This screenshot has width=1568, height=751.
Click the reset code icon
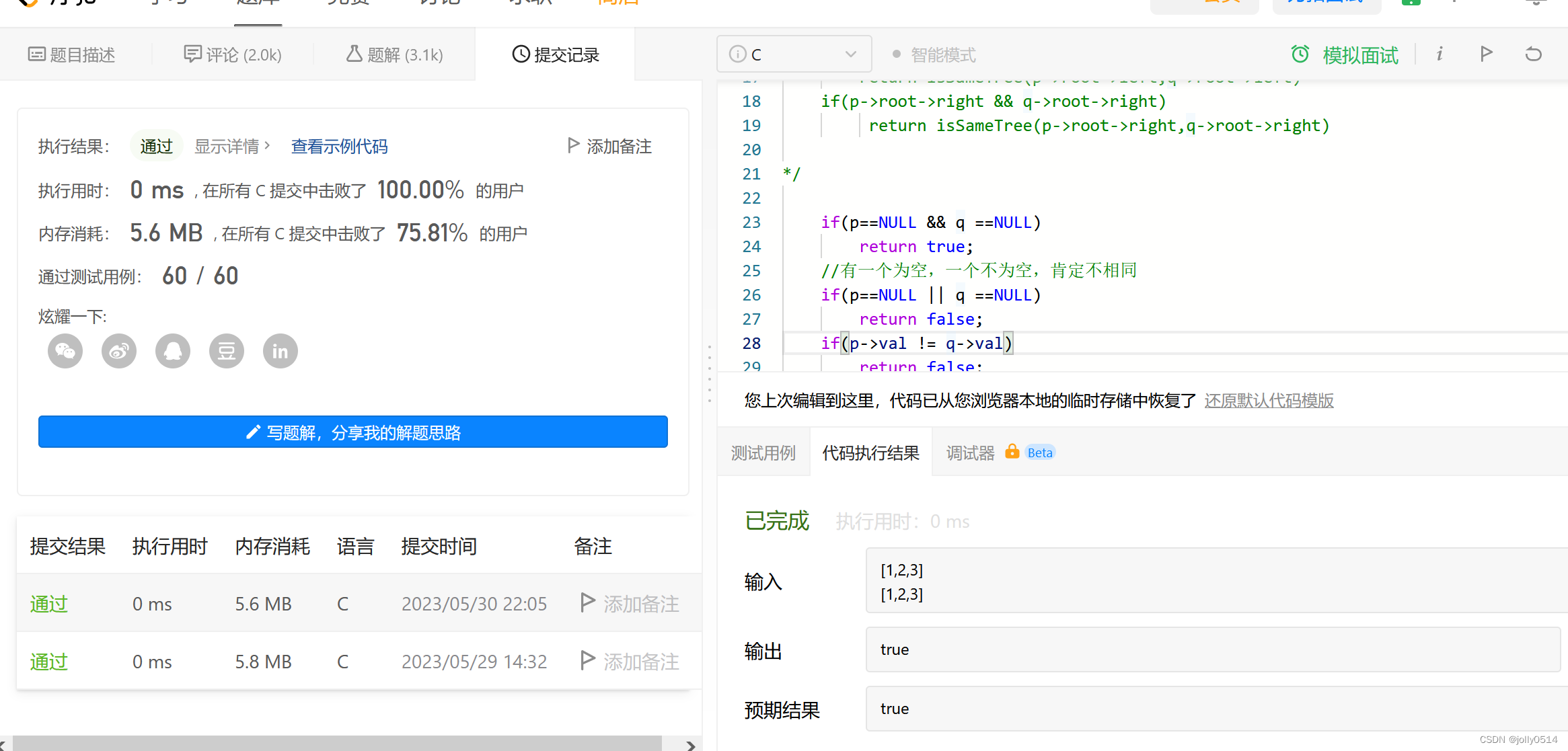[x=1532, y=54]
